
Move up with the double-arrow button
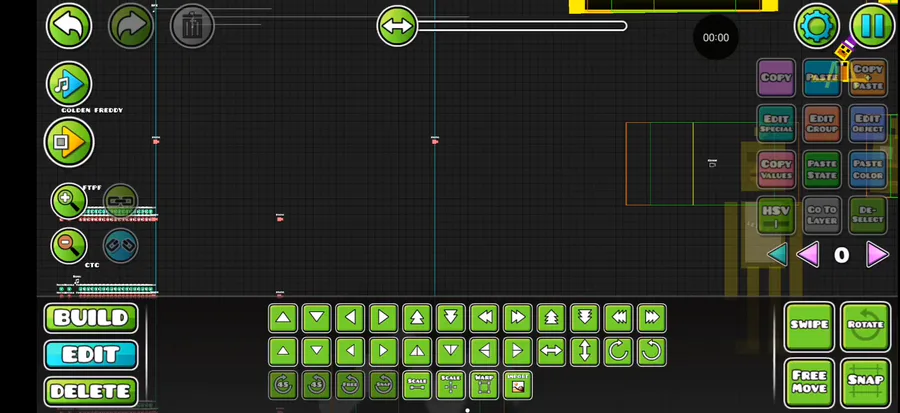(x=417, y=318)
